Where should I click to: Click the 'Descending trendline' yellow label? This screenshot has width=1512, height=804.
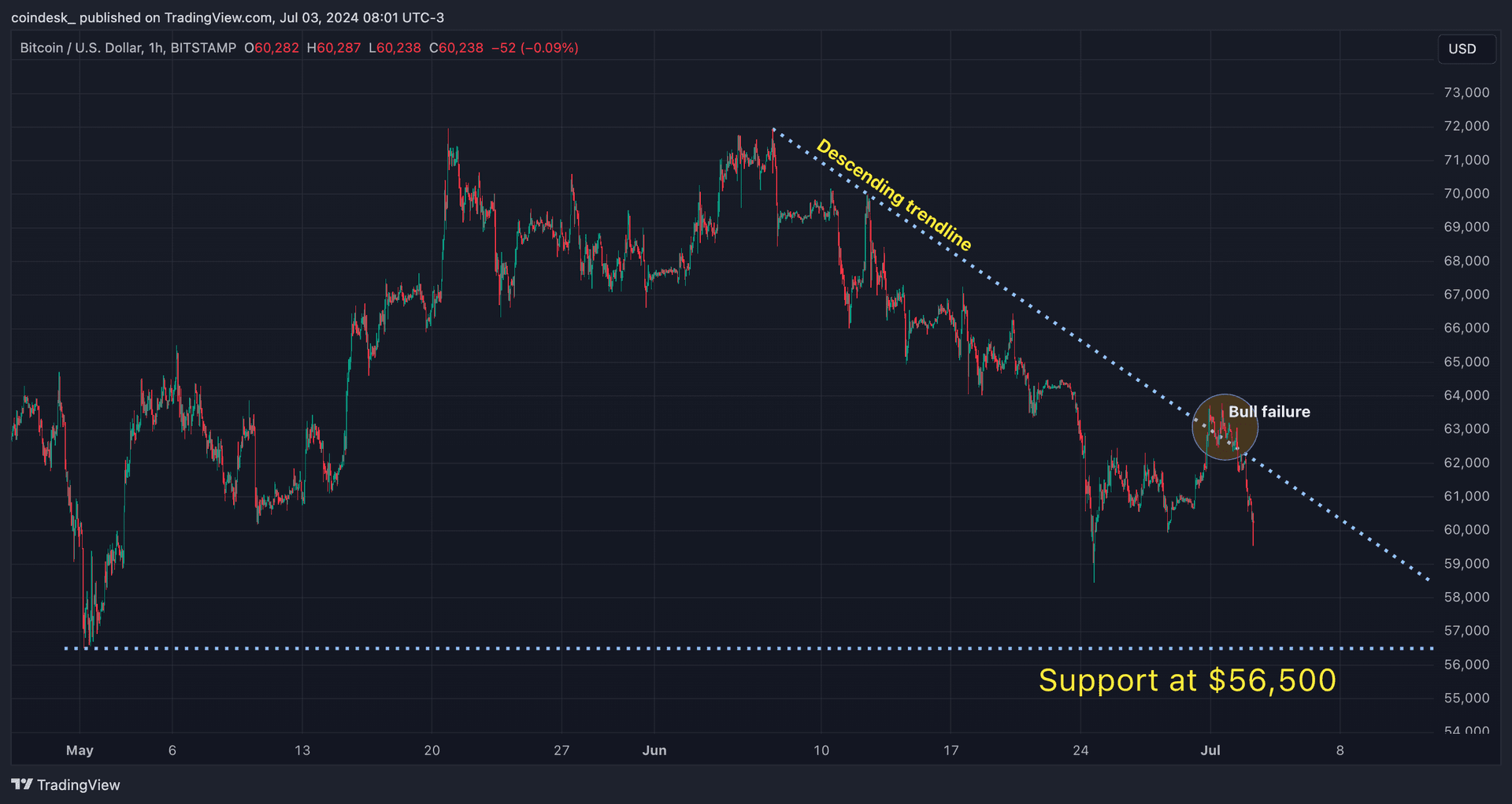pyautogui.click(x=894, y=195)
